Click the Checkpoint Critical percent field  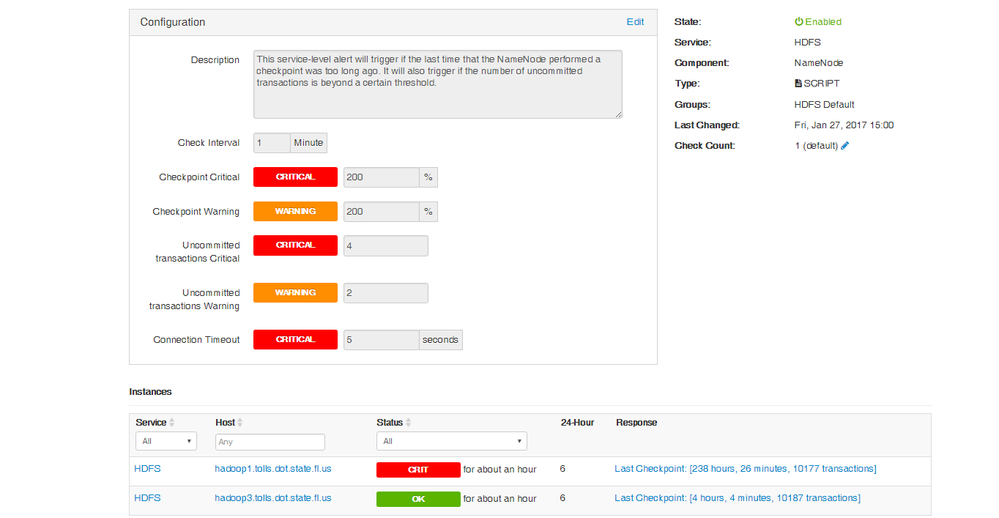(x=381, y=177)
